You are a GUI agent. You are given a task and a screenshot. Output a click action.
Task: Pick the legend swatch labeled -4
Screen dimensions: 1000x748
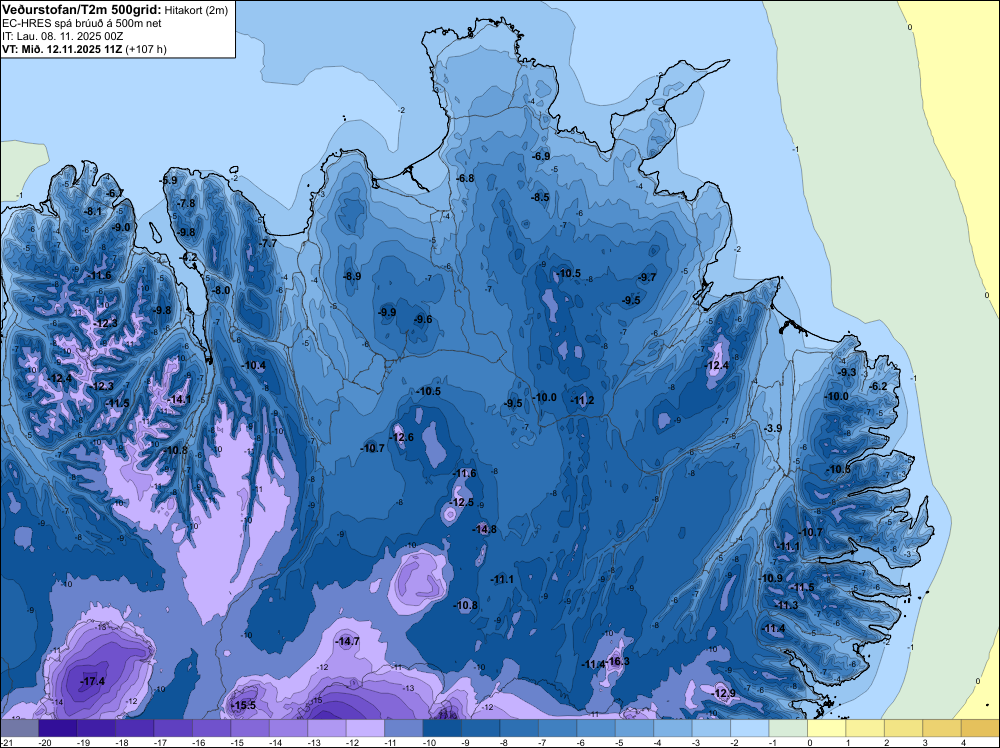point(673,728)
